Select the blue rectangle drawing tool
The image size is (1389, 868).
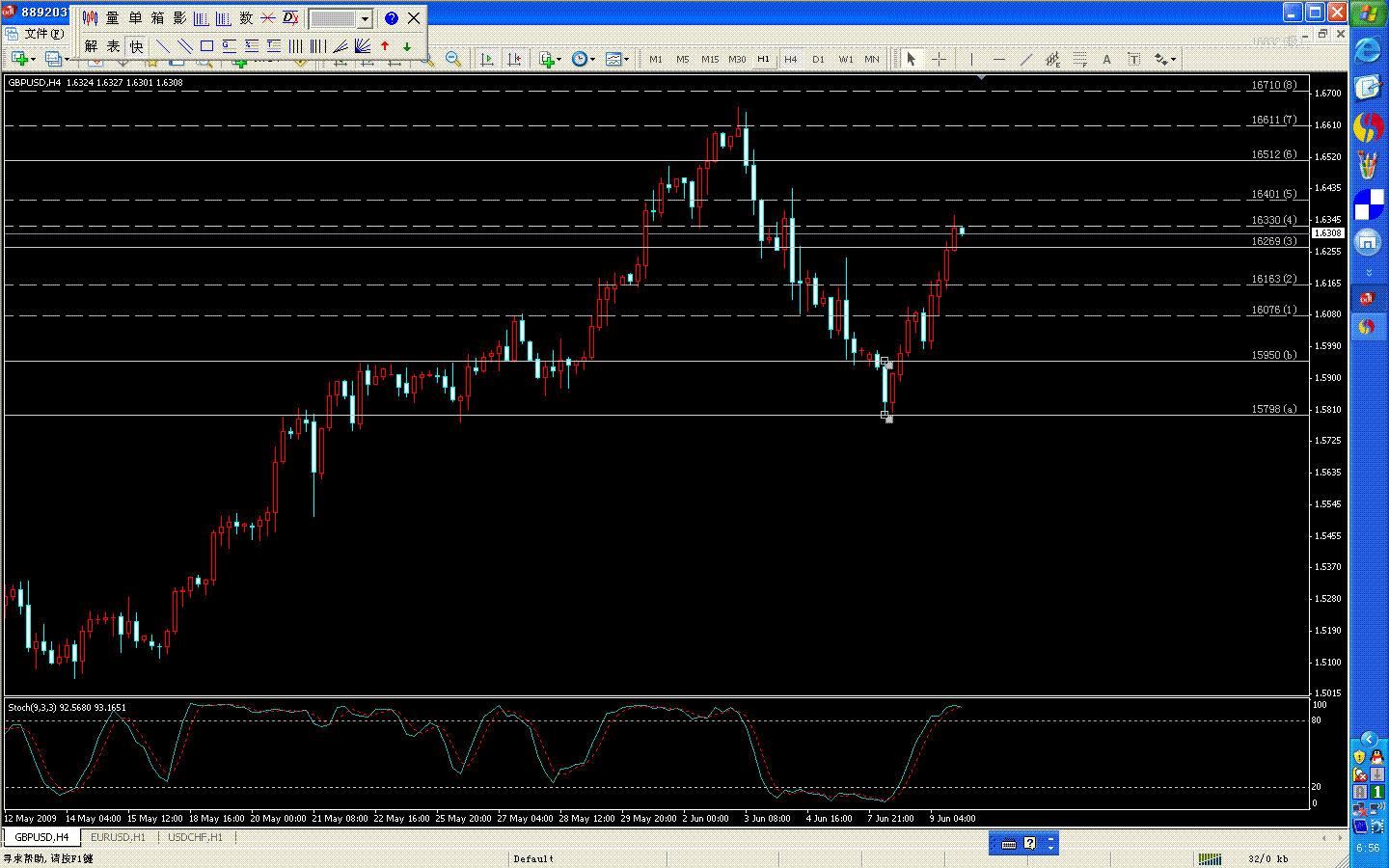[206, 45]
